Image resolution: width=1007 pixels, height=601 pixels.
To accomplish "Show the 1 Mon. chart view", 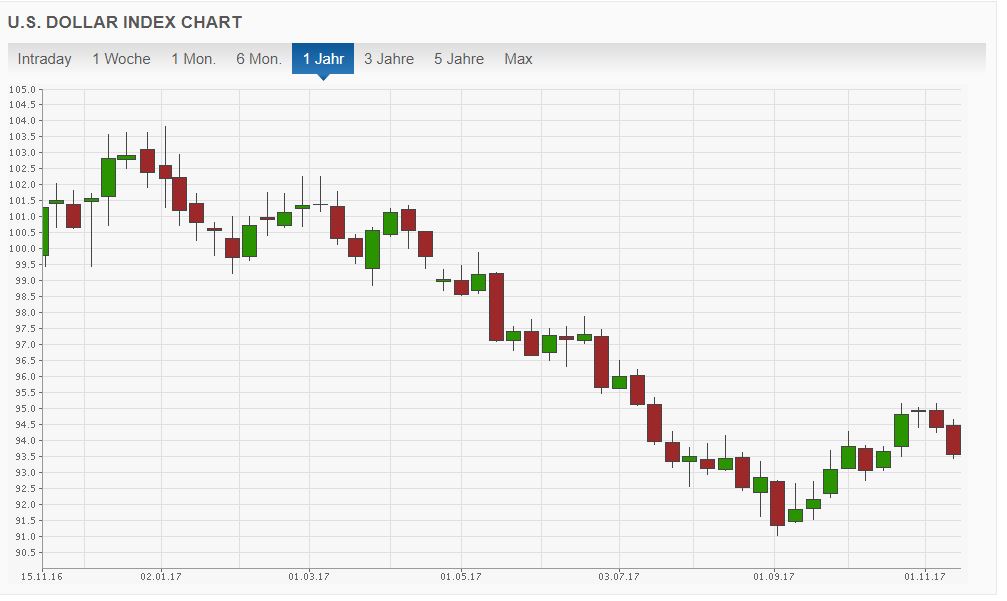I will tap(193, 59).
